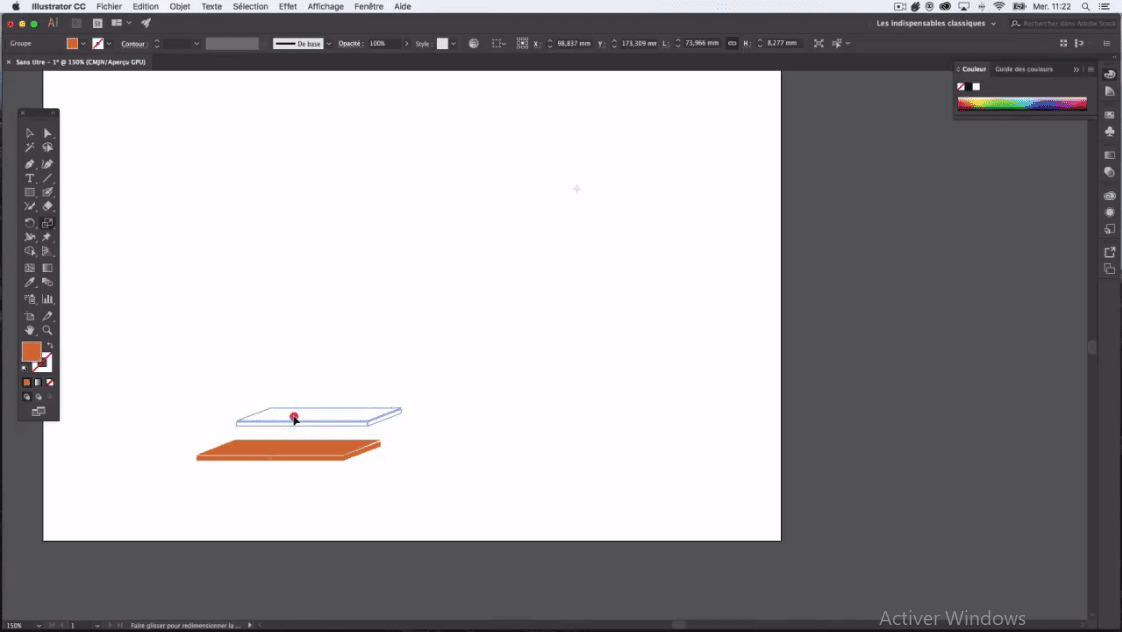Open the Adobe Stock St icon
The image size is (1122, 632).
click(x=97, y=23)
